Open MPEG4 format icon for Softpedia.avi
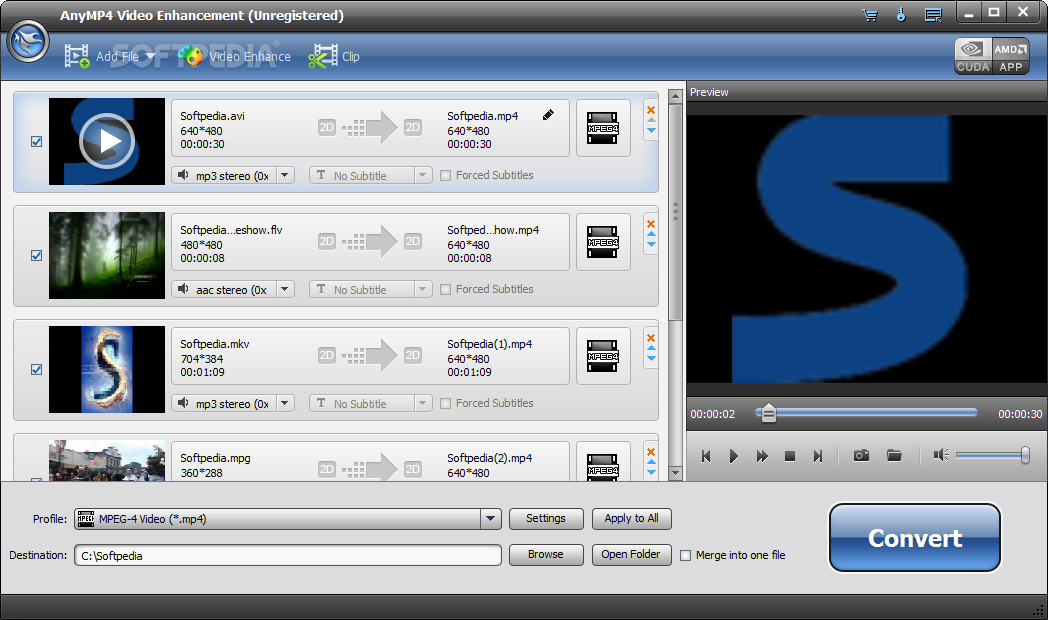The image size is (1048, 620). 603,128
